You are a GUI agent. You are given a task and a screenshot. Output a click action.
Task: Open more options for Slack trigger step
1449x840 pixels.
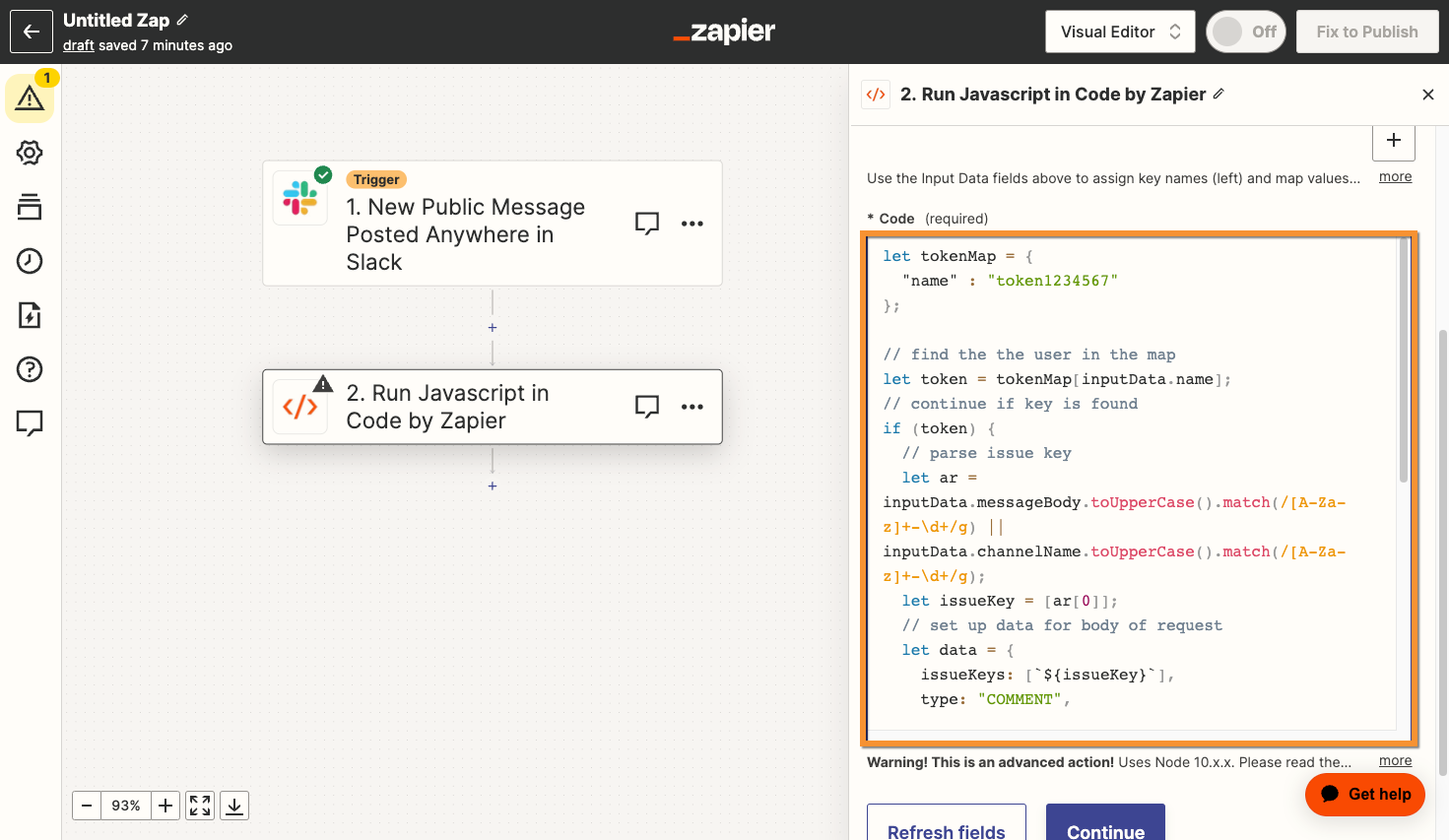click(x=692, y=224)
